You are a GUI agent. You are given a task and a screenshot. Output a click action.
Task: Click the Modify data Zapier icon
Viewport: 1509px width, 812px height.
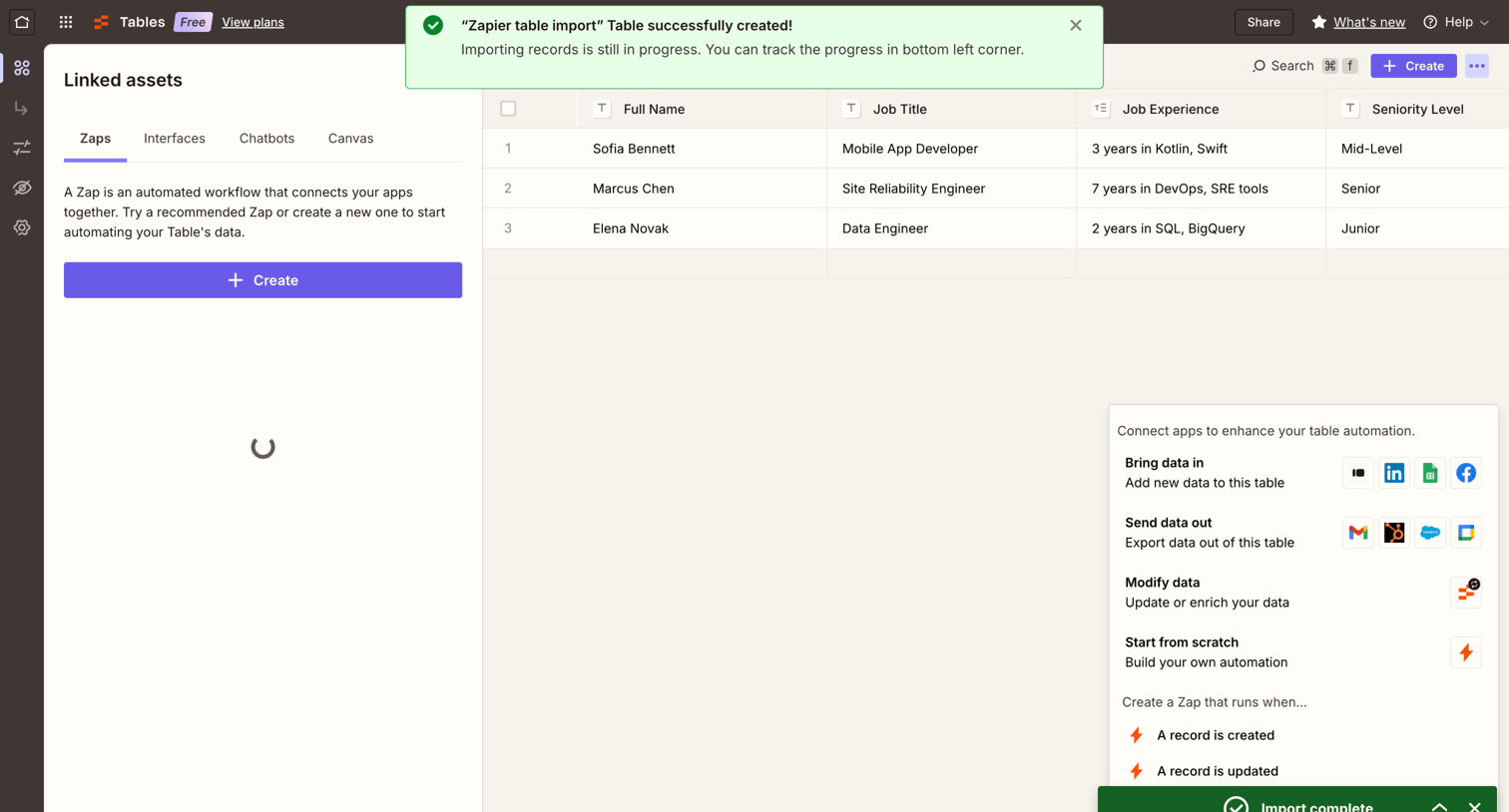click(1466, 593)
